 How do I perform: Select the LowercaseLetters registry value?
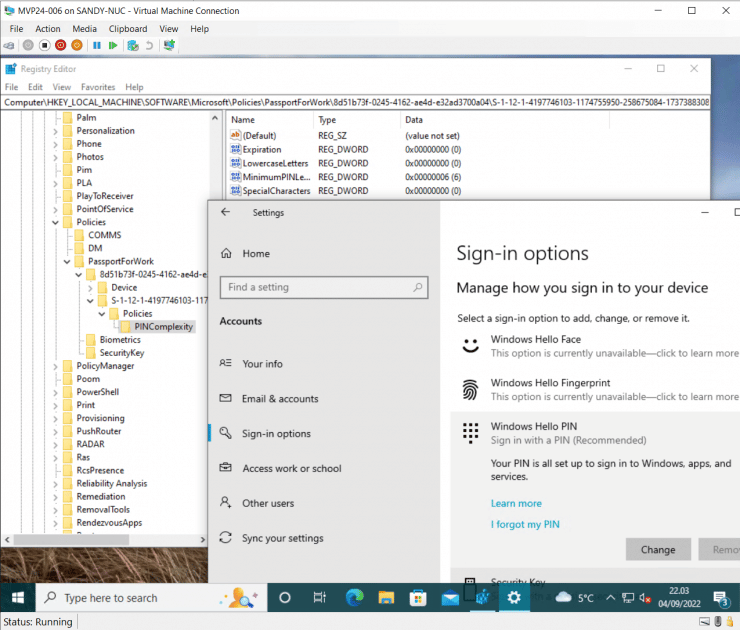tap(275, 163)
